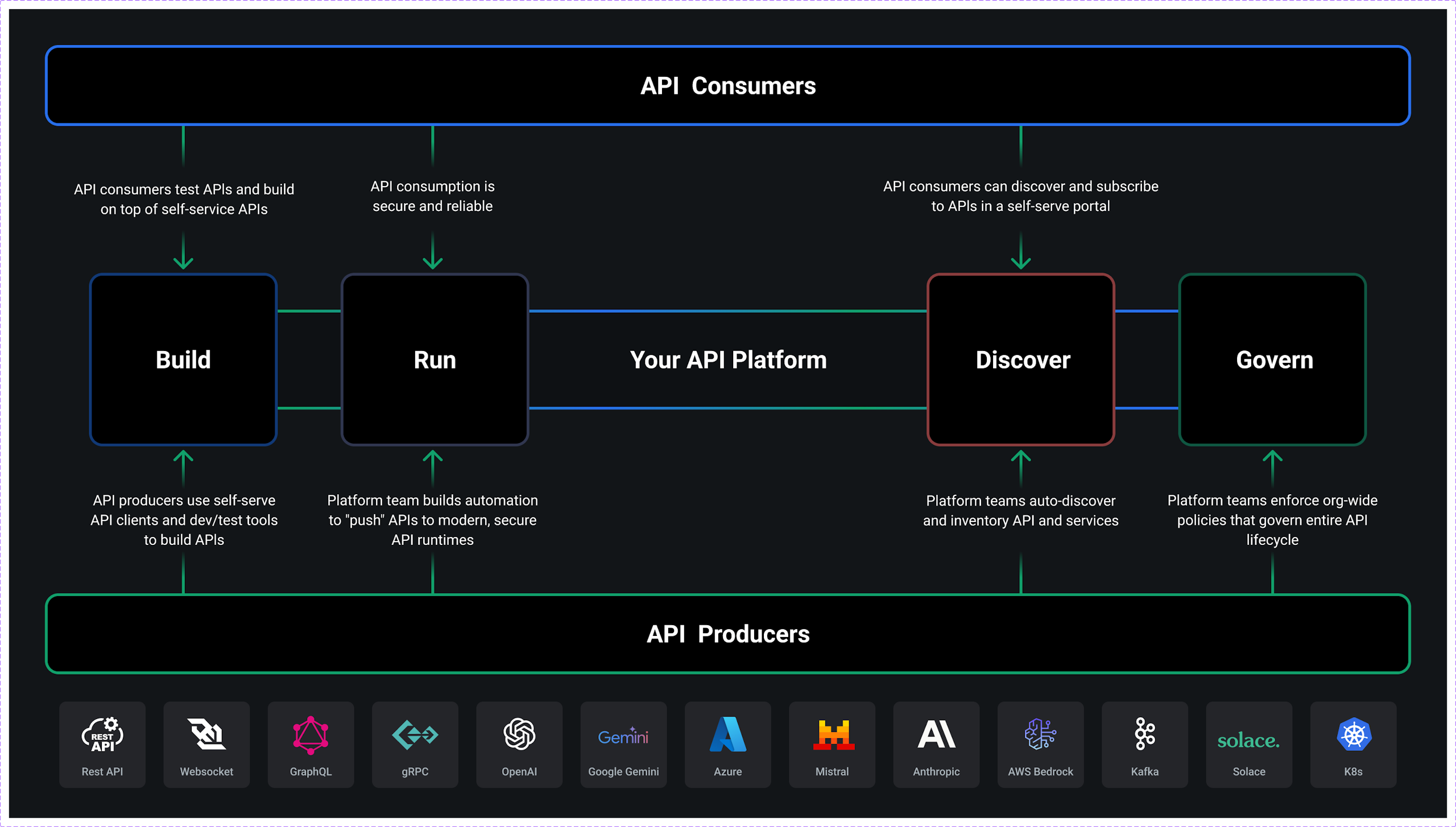Click the K8s Kubernetes tile

click(1354, 744)
